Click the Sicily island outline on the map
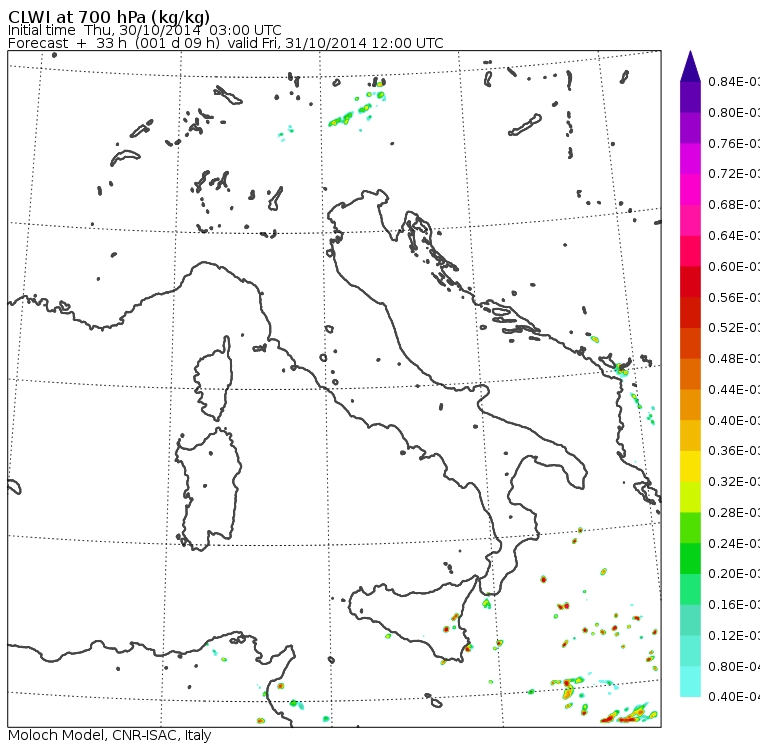 412,618
